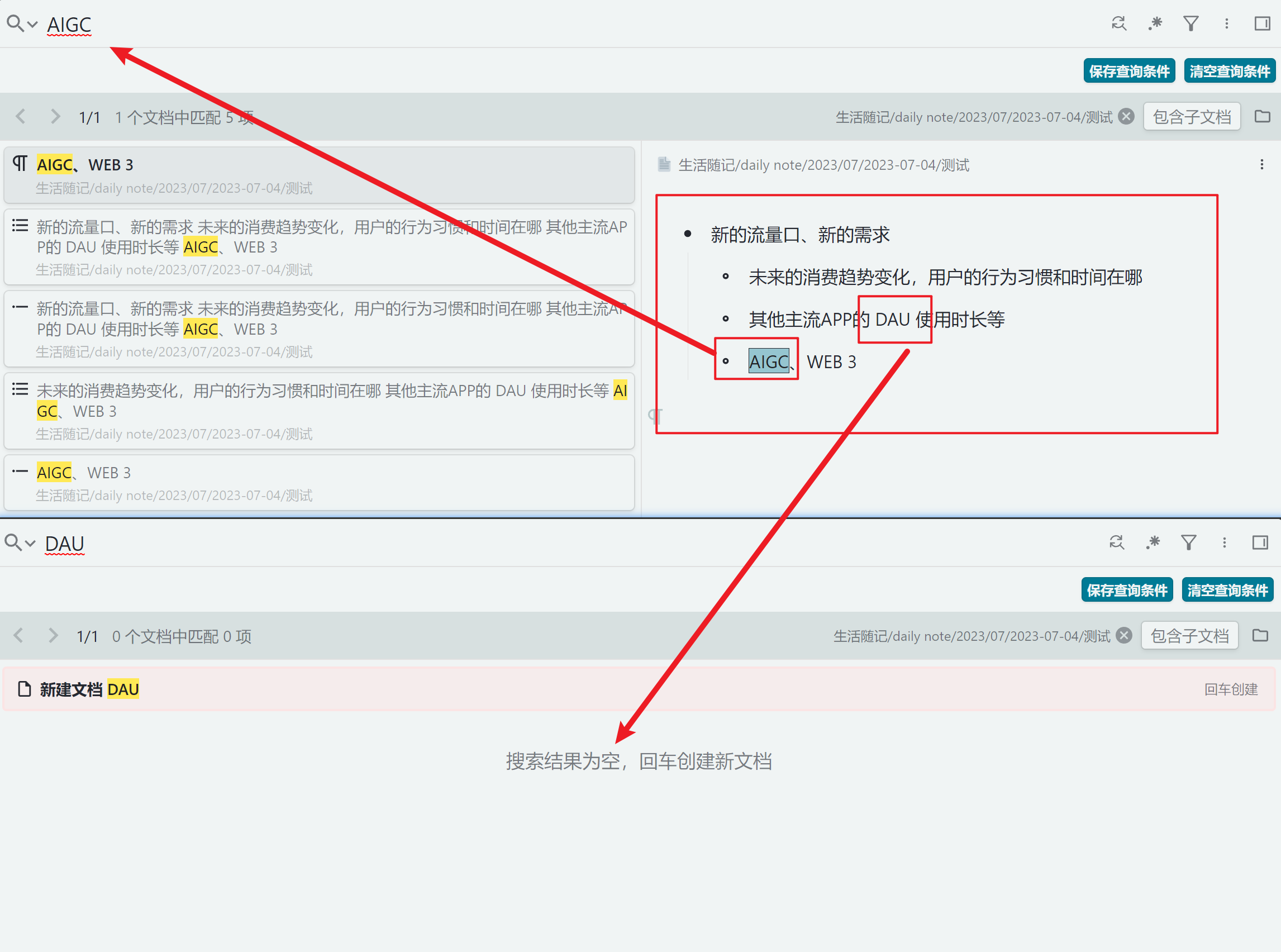Screen dimensions: 1281x952
Task: Open search syntax asterisk icon in top panel
Action: pos(1155,23)
